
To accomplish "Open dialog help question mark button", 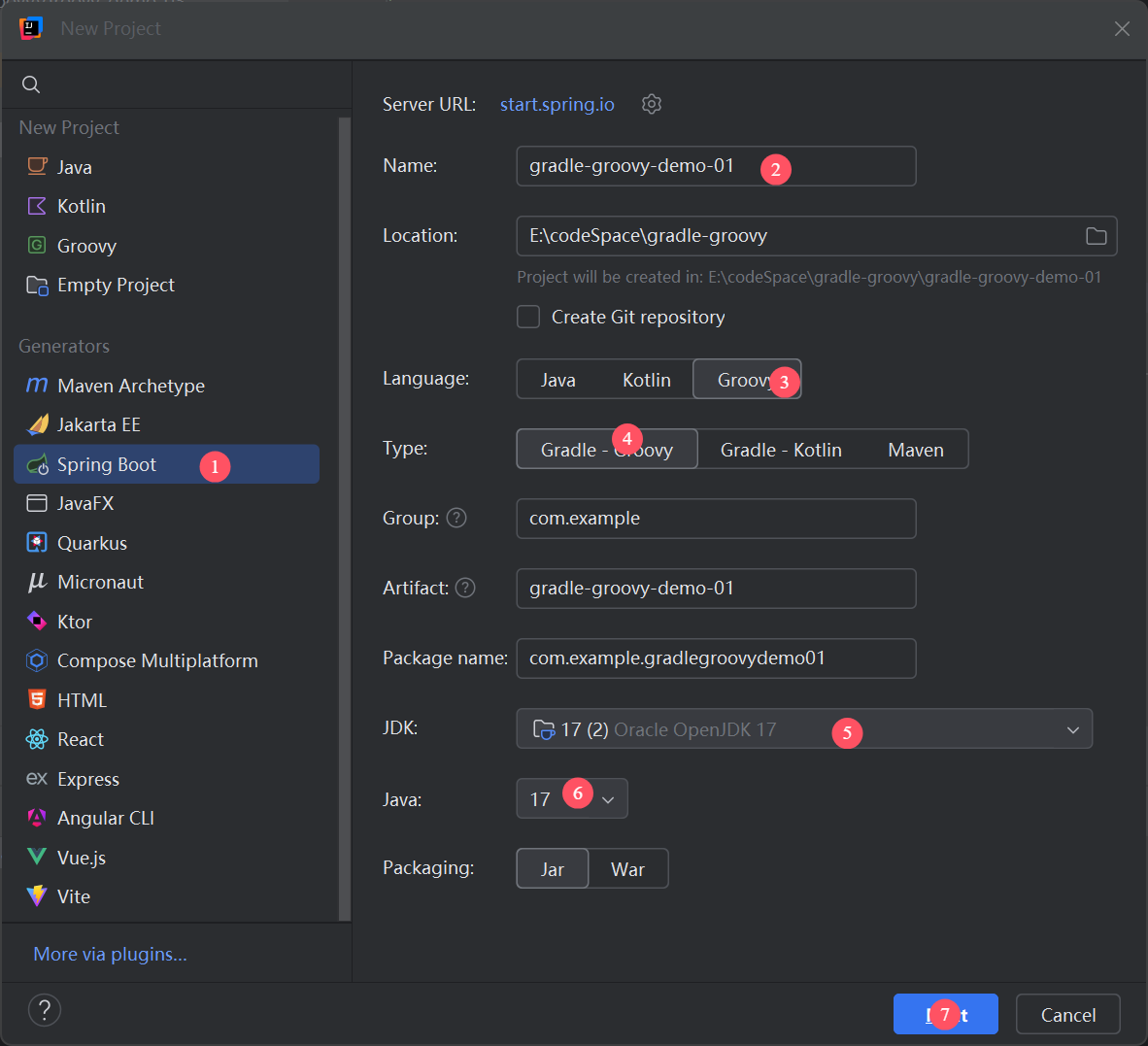I will click(45, 1010).
